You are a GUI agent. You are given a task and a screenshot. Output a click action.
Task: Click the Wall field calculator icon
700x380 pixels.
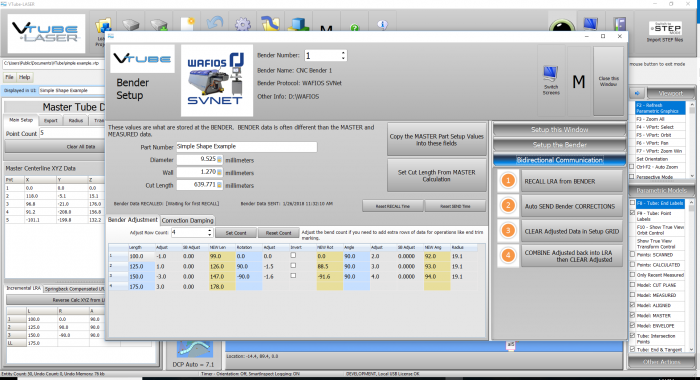(x=219, y=172)
